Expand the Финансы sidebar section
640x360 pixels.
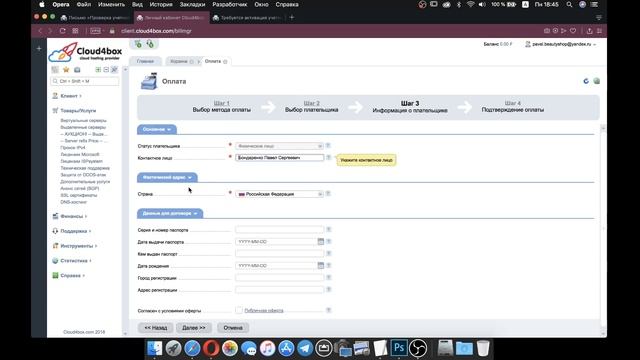click(72, 216)
